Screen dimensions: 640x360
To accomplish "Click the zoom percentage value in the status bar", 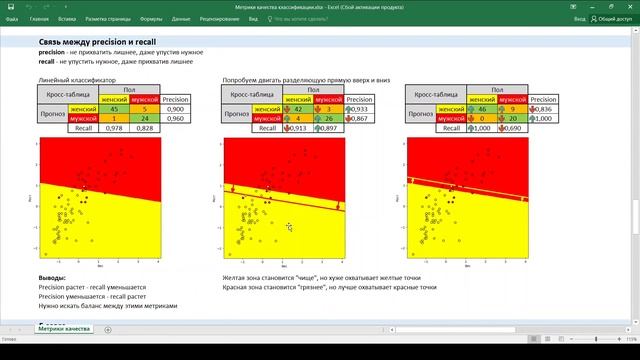I will [631, 339].
